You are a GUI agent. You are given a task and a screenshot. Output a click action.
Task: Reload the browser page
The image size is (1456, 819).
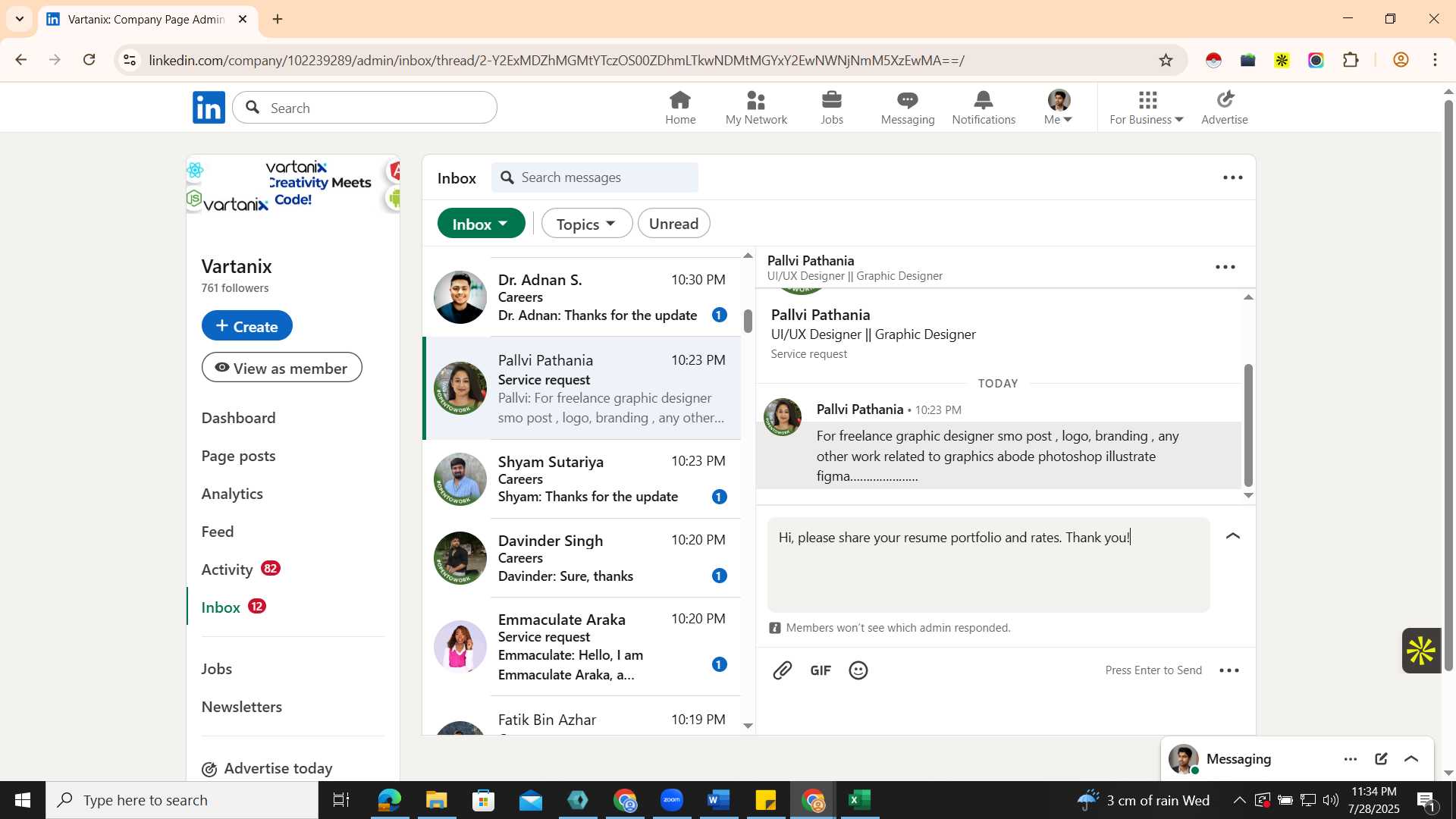click(89, 60)
